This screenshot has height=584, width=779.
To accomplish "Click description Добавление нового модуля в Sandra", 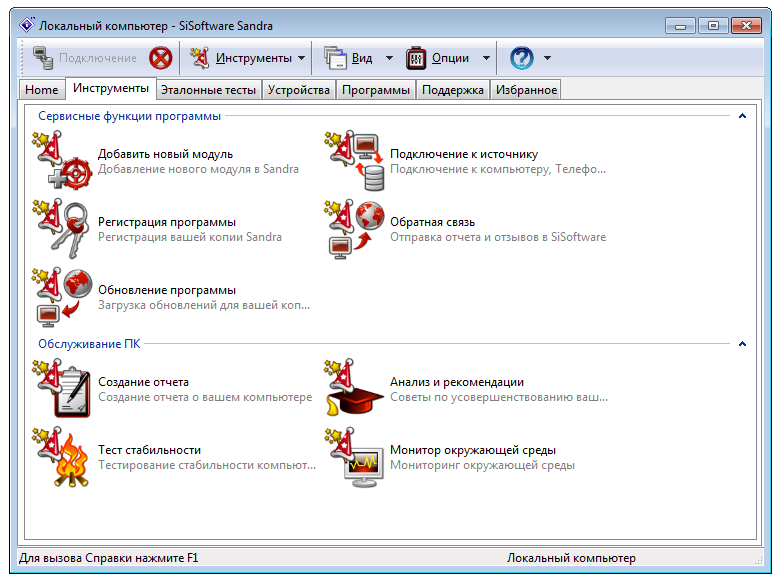I will click(198, 169).
